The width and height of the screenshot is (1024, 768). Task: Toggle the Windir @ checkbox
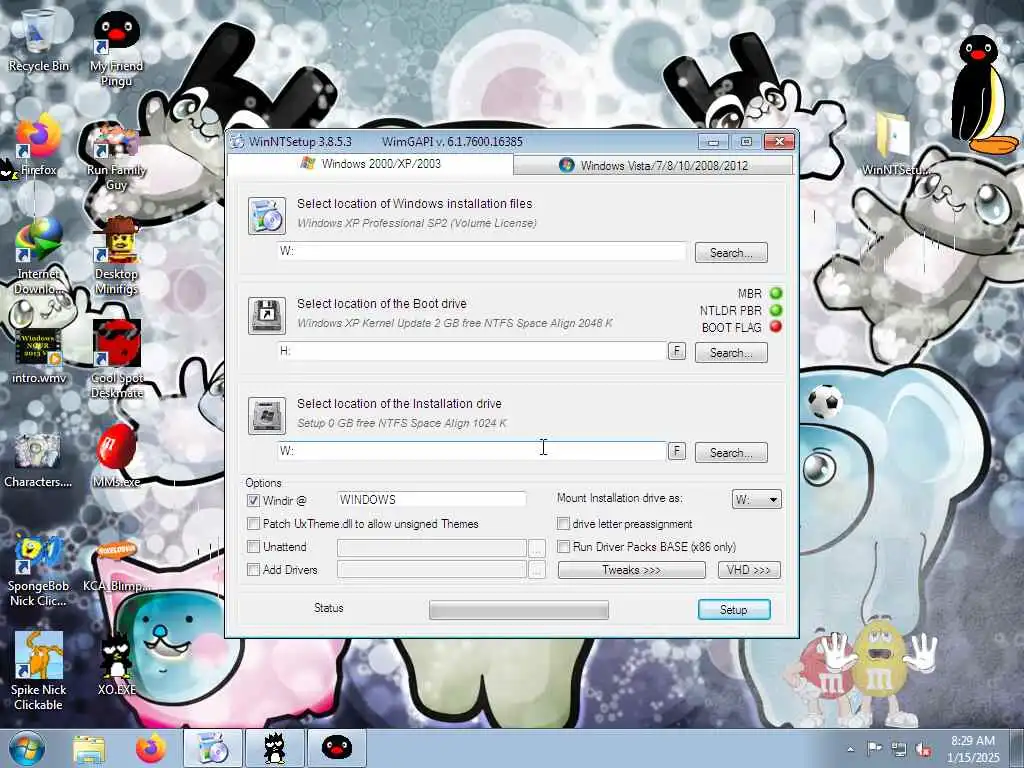(253, 500)
